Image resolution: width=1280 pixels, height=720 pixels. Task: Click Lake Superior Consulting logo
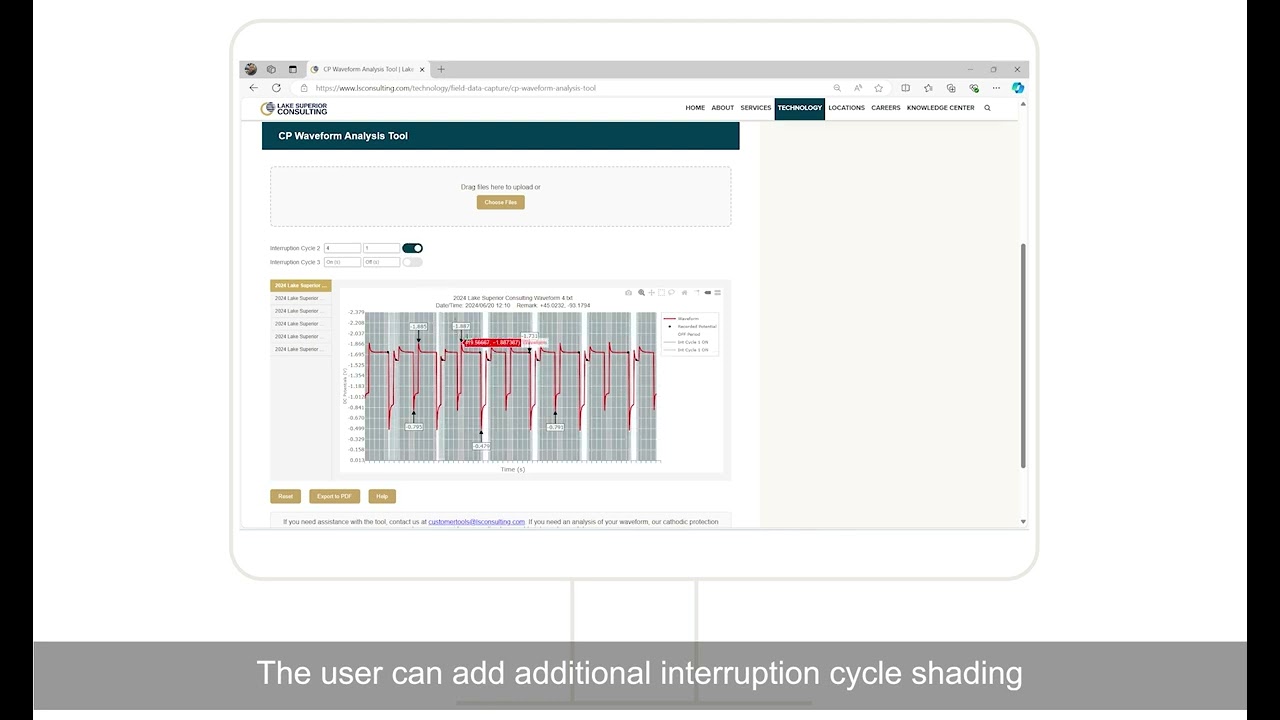coord(294,108)
